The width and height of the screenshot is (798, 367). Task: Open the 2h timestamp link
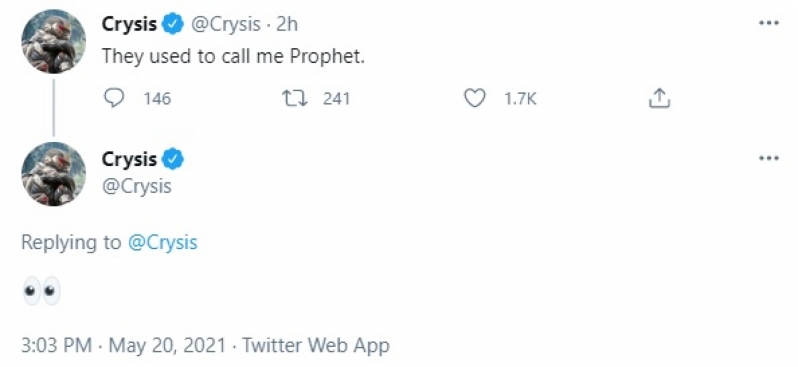coord(287,24)
